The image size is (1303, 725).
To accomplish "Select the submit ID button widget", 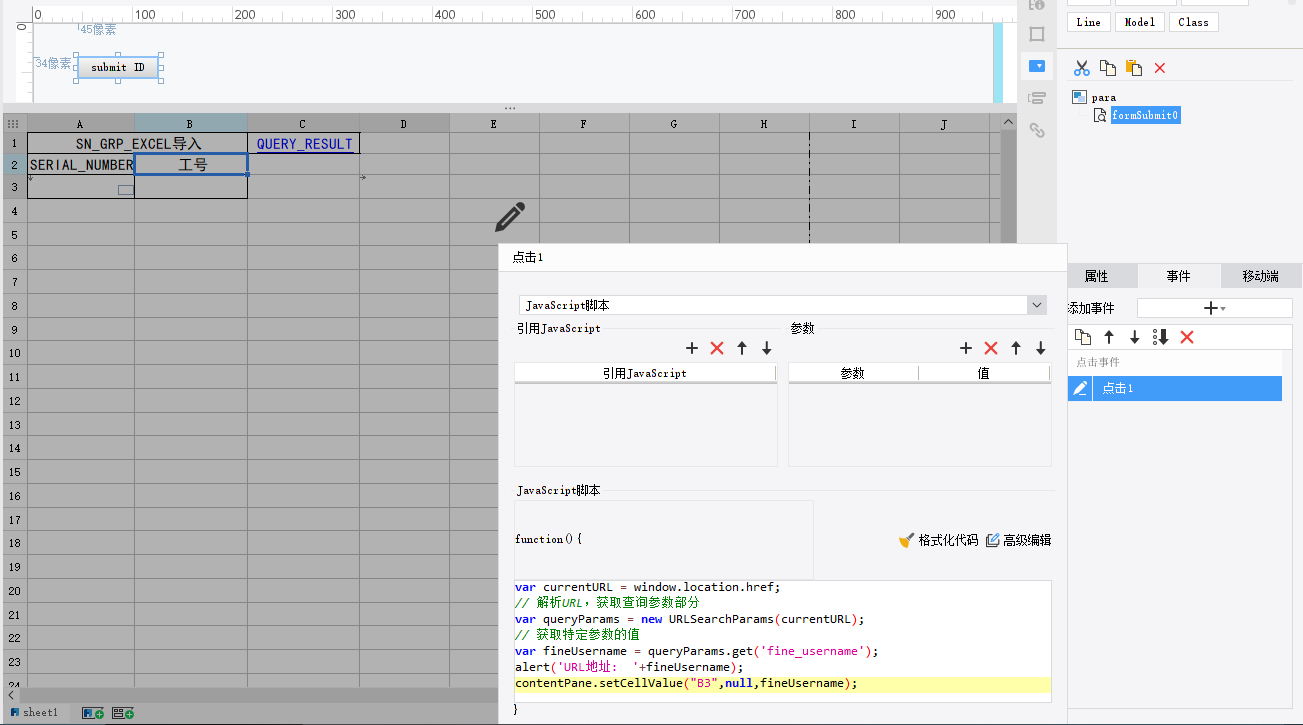I will pos(118,68).
